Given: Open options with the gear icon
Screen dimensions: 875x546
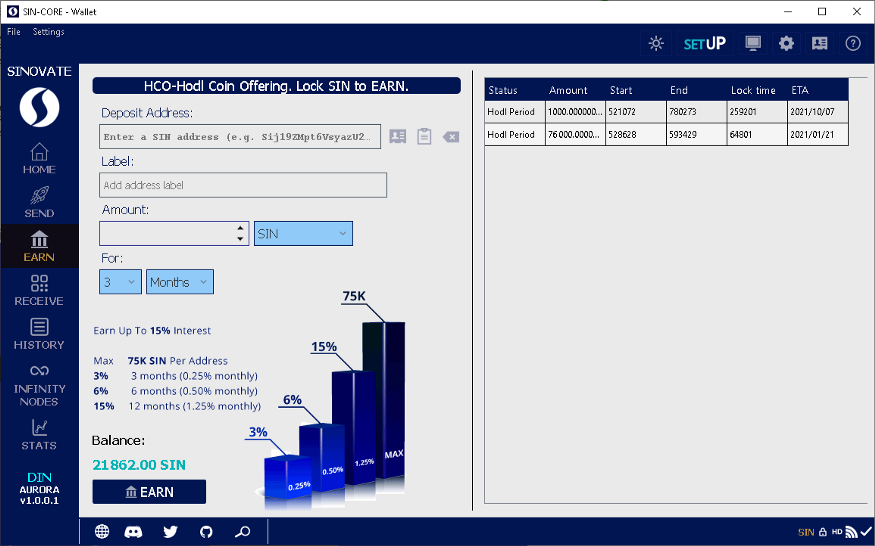Looking at the screenshot, I should pos(786,44).
